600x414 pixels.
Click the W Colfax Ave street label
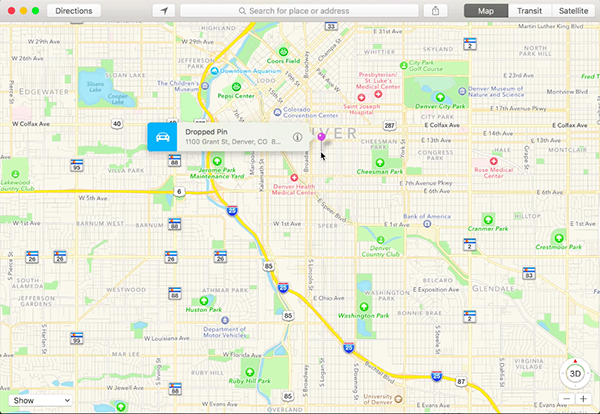coord(31,124)
